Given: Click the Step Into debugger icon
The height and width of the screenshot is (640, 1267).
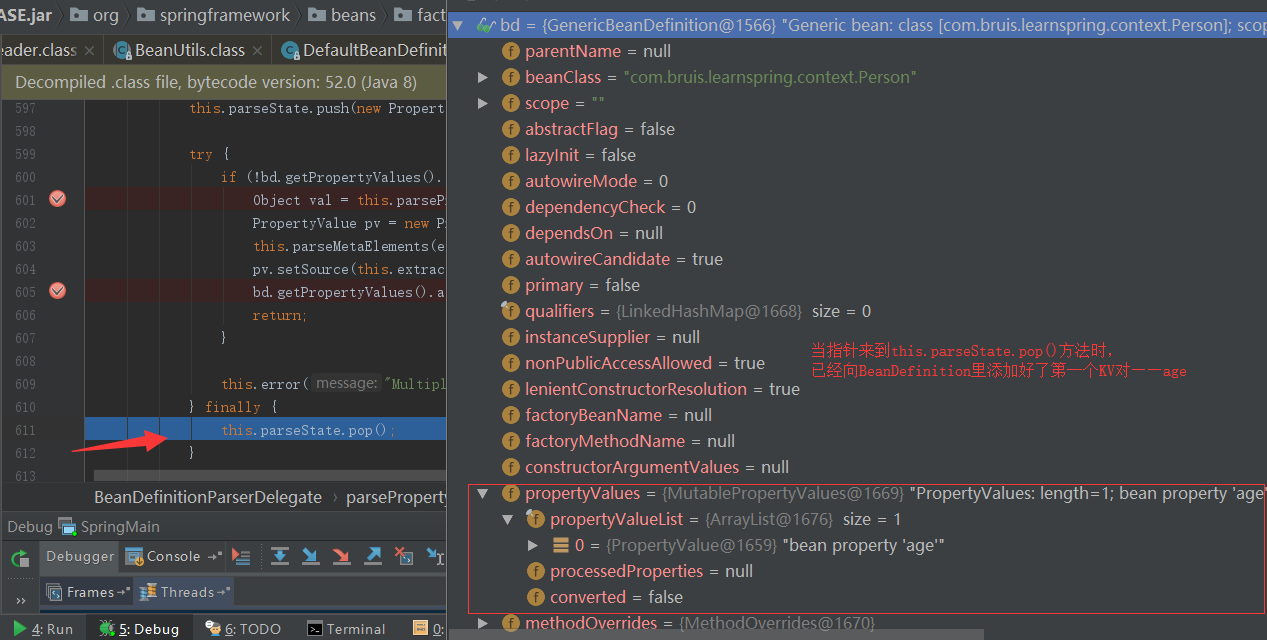Looking at the screenshot, I should coord(311,556).
